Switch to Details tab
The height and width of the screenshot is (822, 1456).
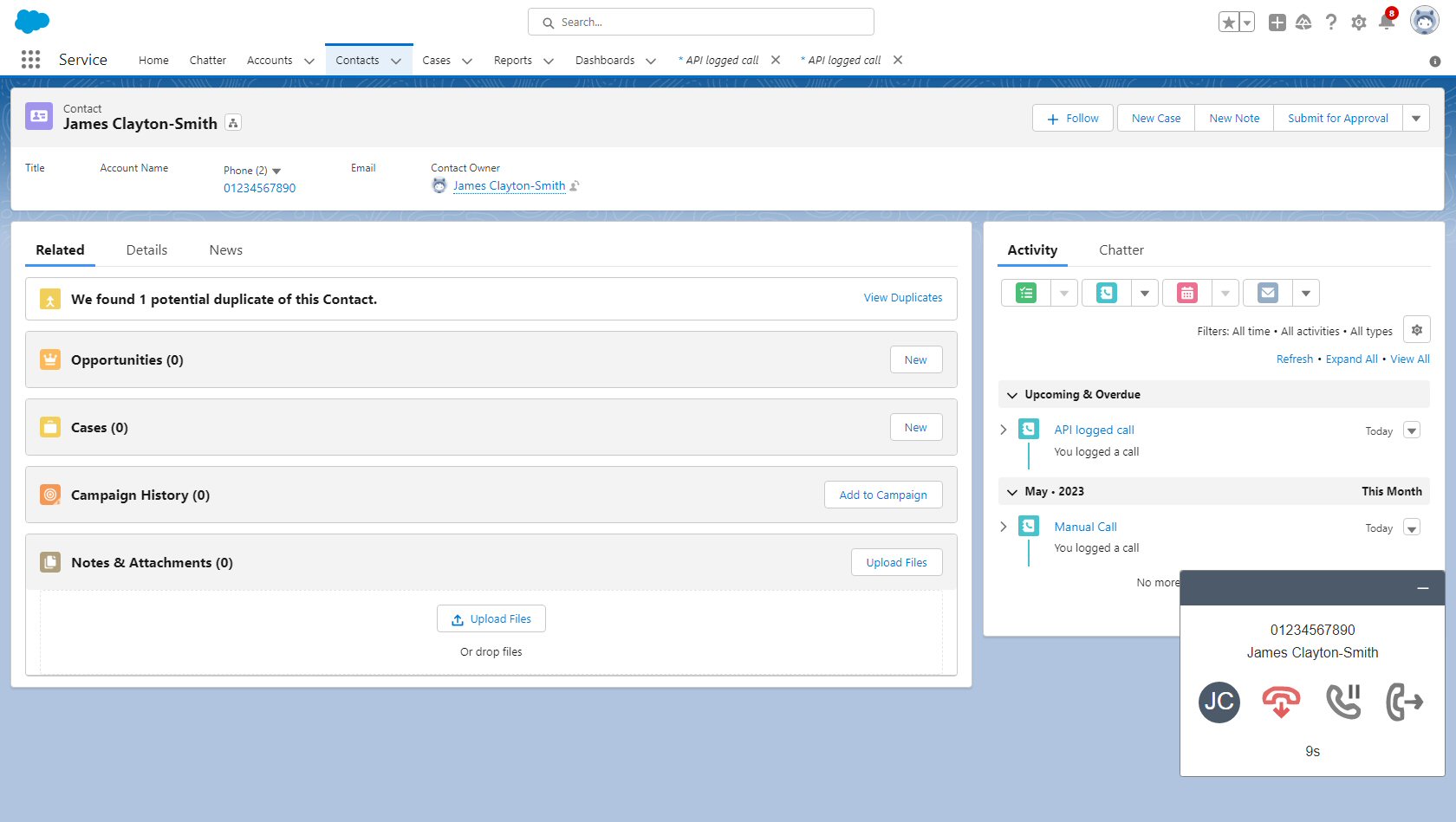tap(146, 250)
